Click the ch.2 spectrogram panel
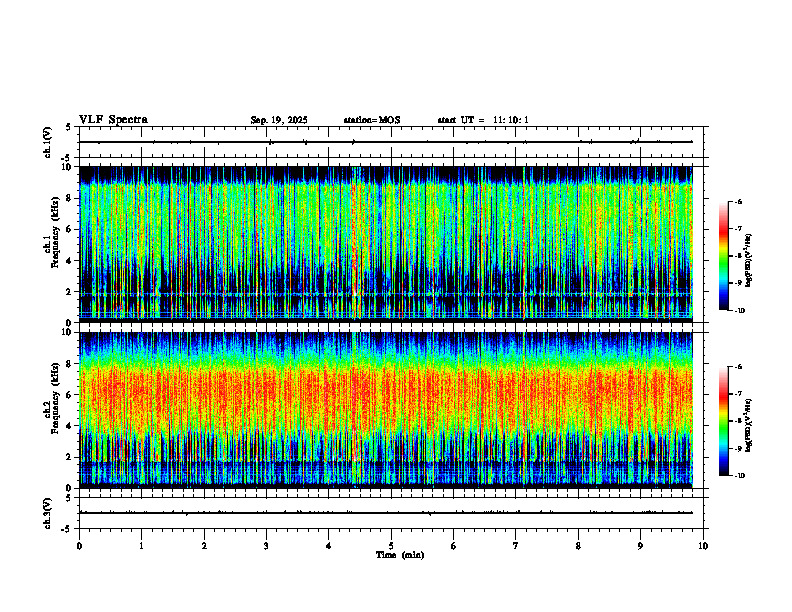The width and height of the screenshot is (792, 612). [x=386, y=410]
